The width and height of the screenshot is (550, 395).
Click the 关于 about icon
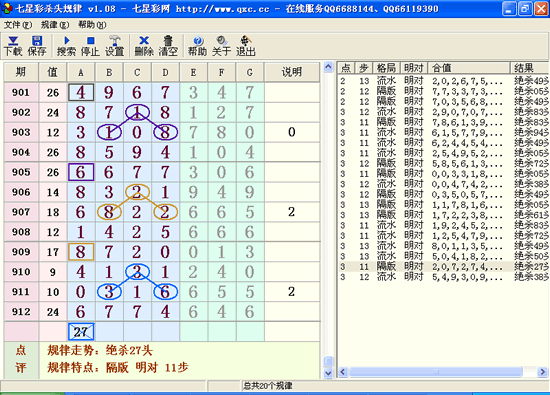pos(221,46)
